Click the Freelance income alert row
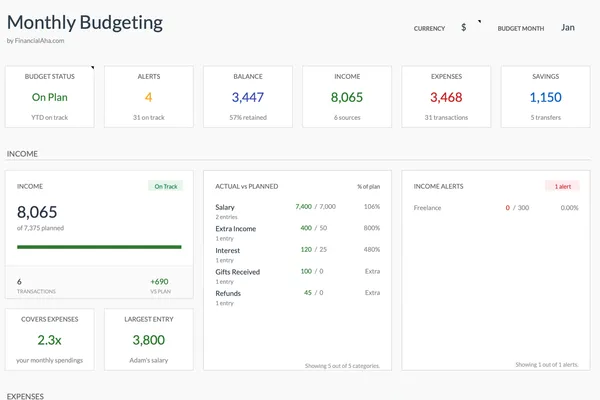This screenshot has height=400, width=600. [x=496, y=208]
